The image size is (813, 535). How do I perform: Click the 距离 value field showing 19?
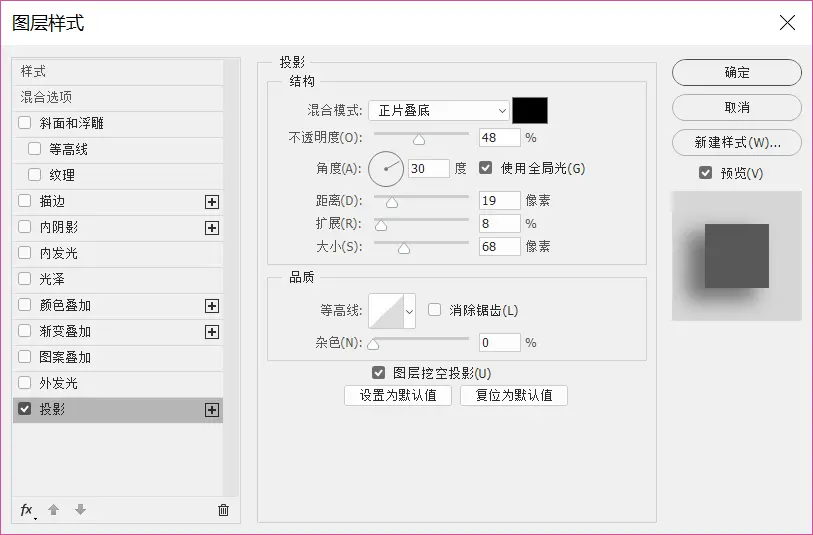[x=499, y=200]
